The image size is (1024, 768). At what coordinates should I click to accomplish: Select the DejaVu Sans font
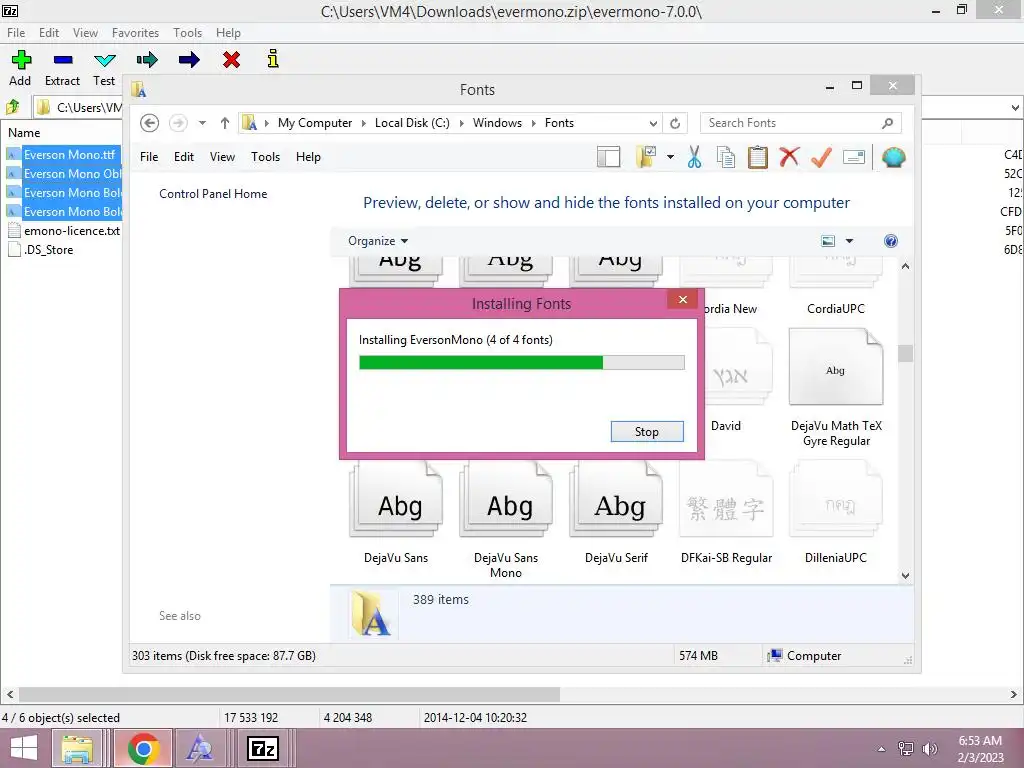coord(396,513)
